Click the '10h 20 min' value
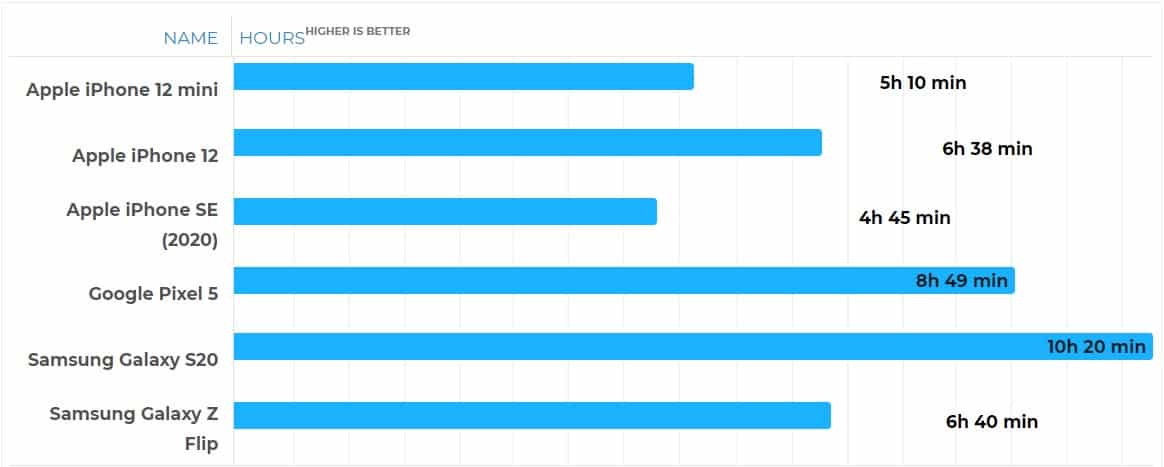The width and height of the screenshot is (1164, 467). click(1096, 347)
